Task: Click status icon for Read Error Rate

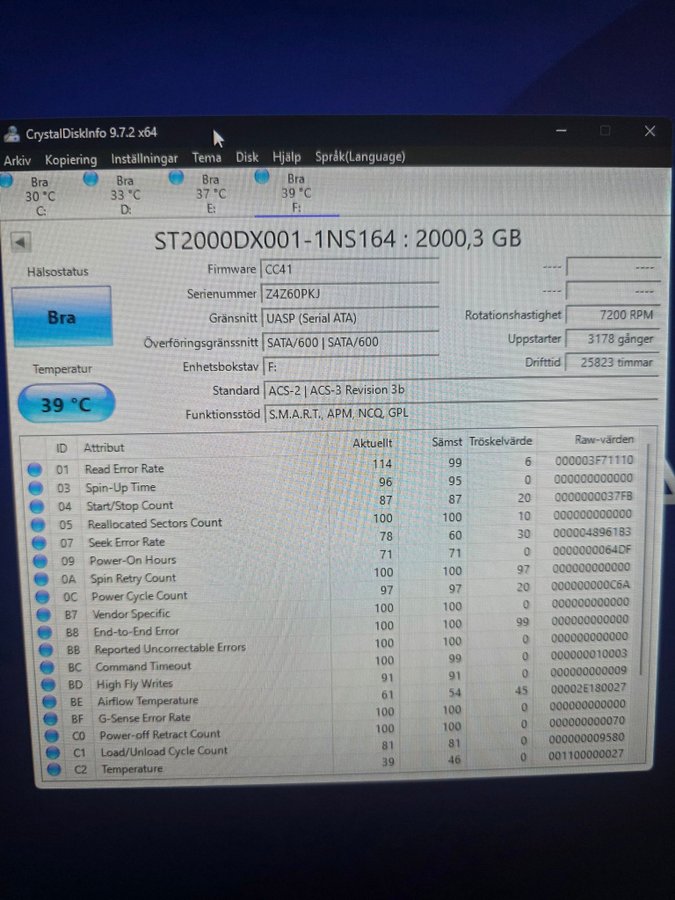Action: tap(36, 469)
